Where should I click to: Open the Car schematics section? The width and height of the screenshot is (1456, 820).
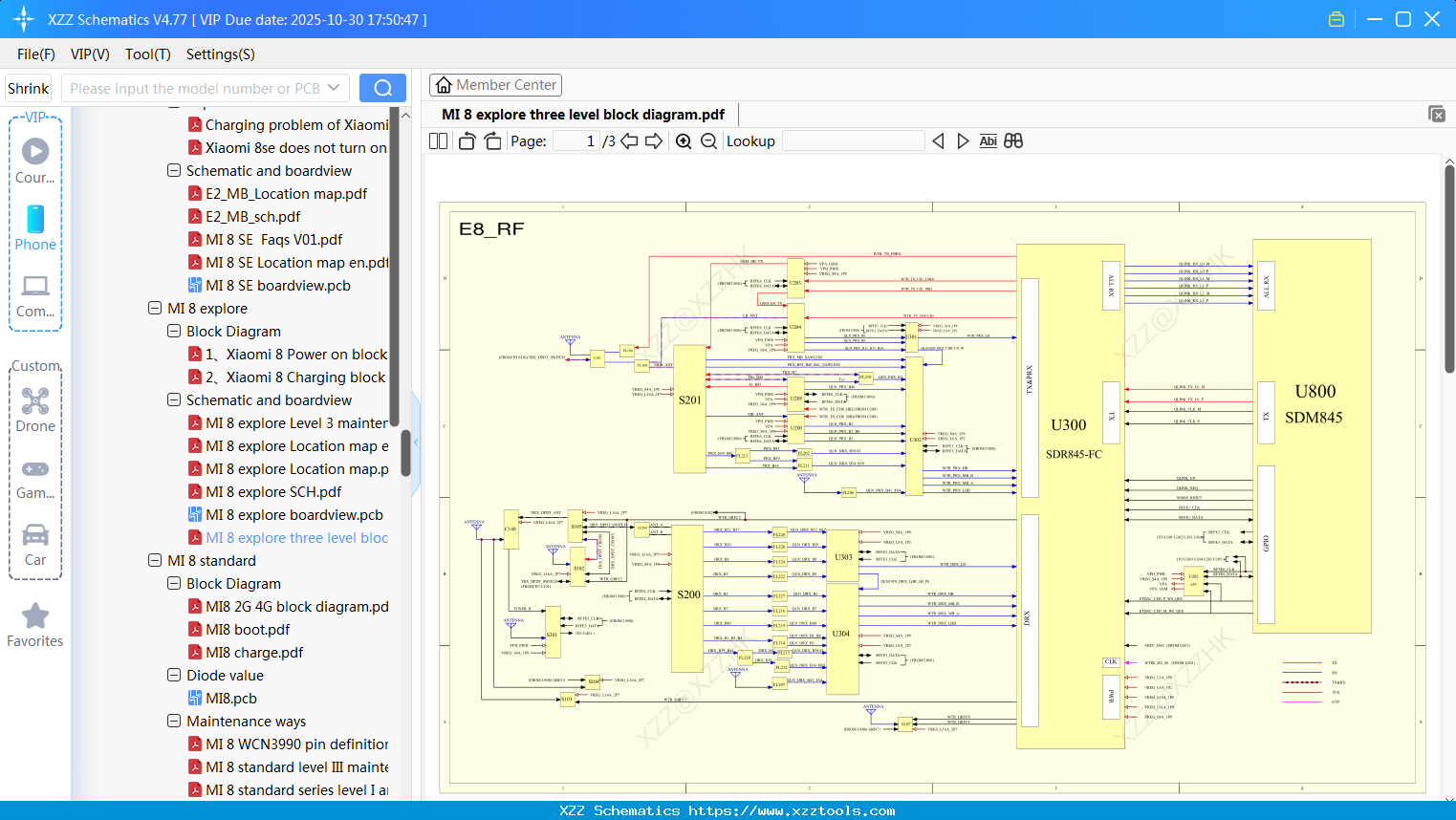tap(35, 535)
